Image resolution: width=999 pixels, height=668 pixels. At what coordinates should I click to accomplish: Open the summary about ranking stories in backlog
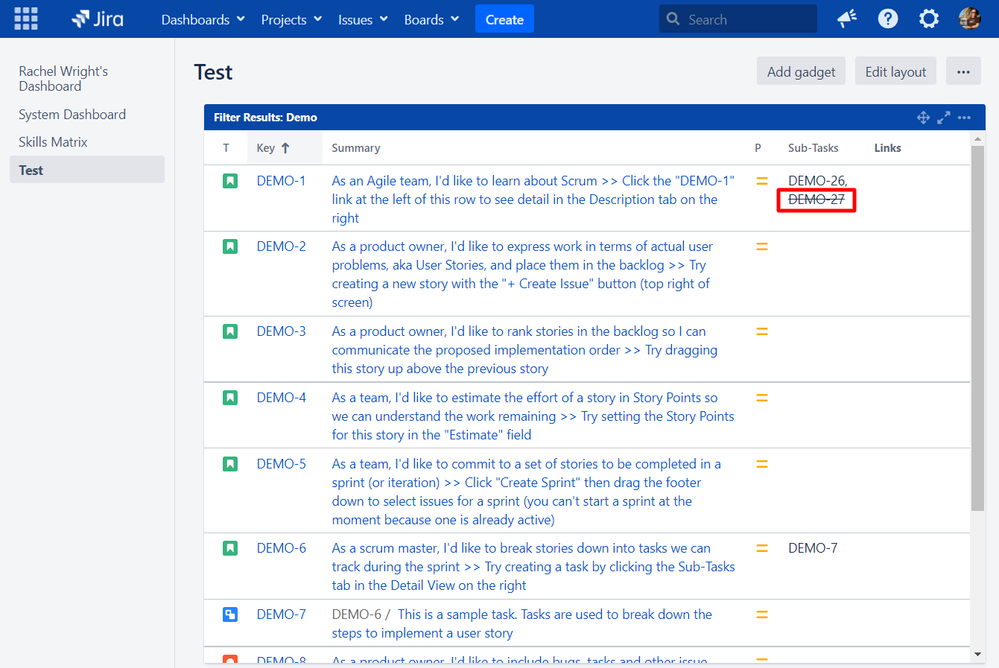(524, 350)
